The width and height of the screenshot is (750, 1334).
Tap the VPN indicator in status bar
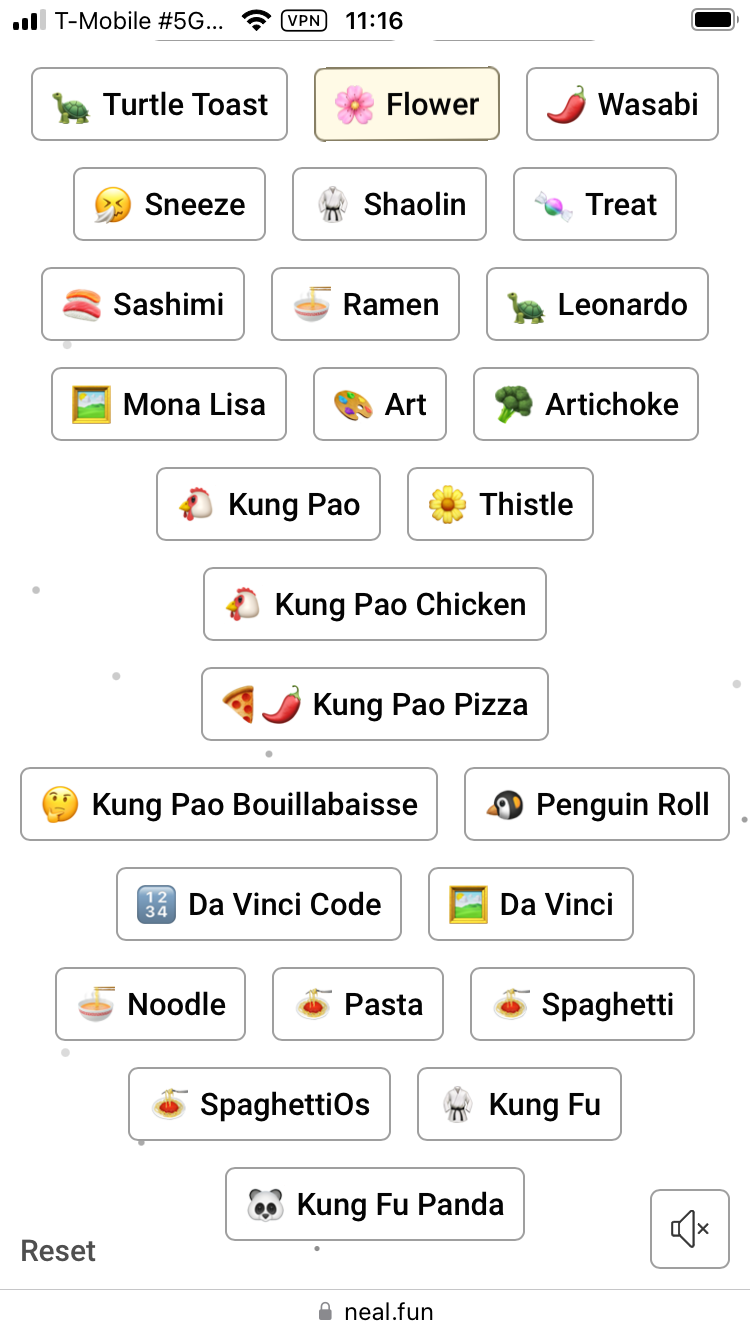tap(304, 20)
